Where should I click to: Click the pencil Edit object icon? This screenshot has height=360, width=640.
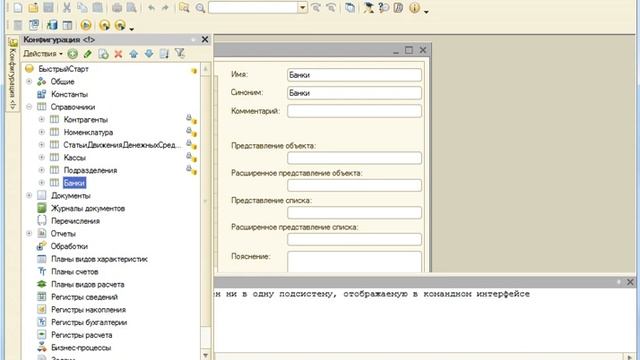click(87, 53)
